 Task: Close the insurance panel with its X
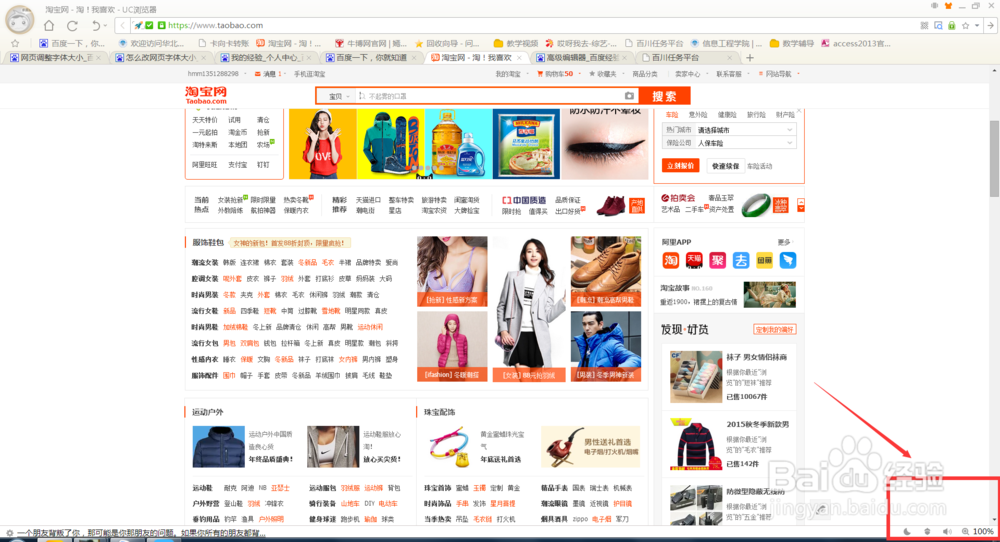click(798, 111)
